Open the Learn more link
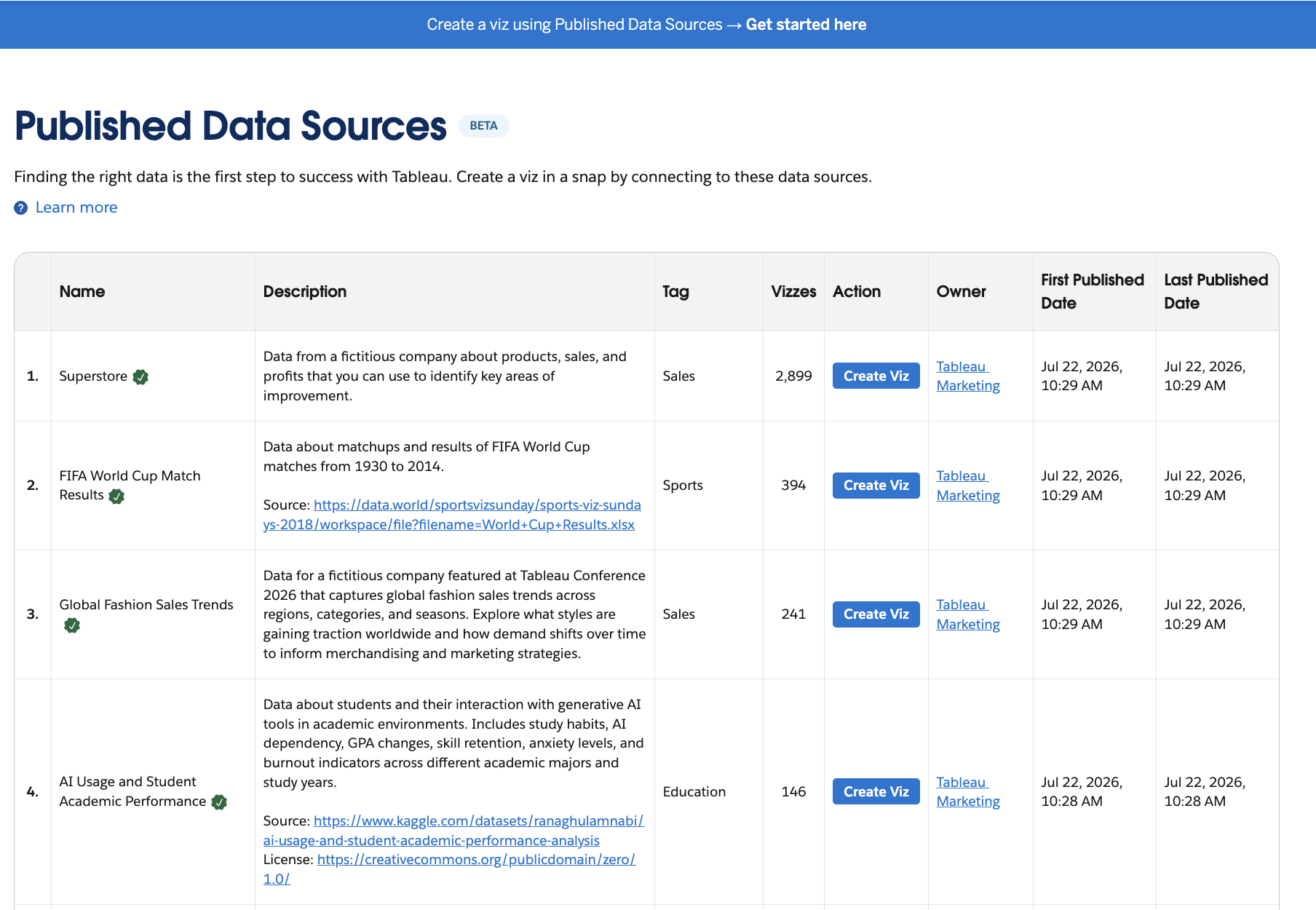The height and width of the screenshot is (910, 1316). click(x=76, y=207)
